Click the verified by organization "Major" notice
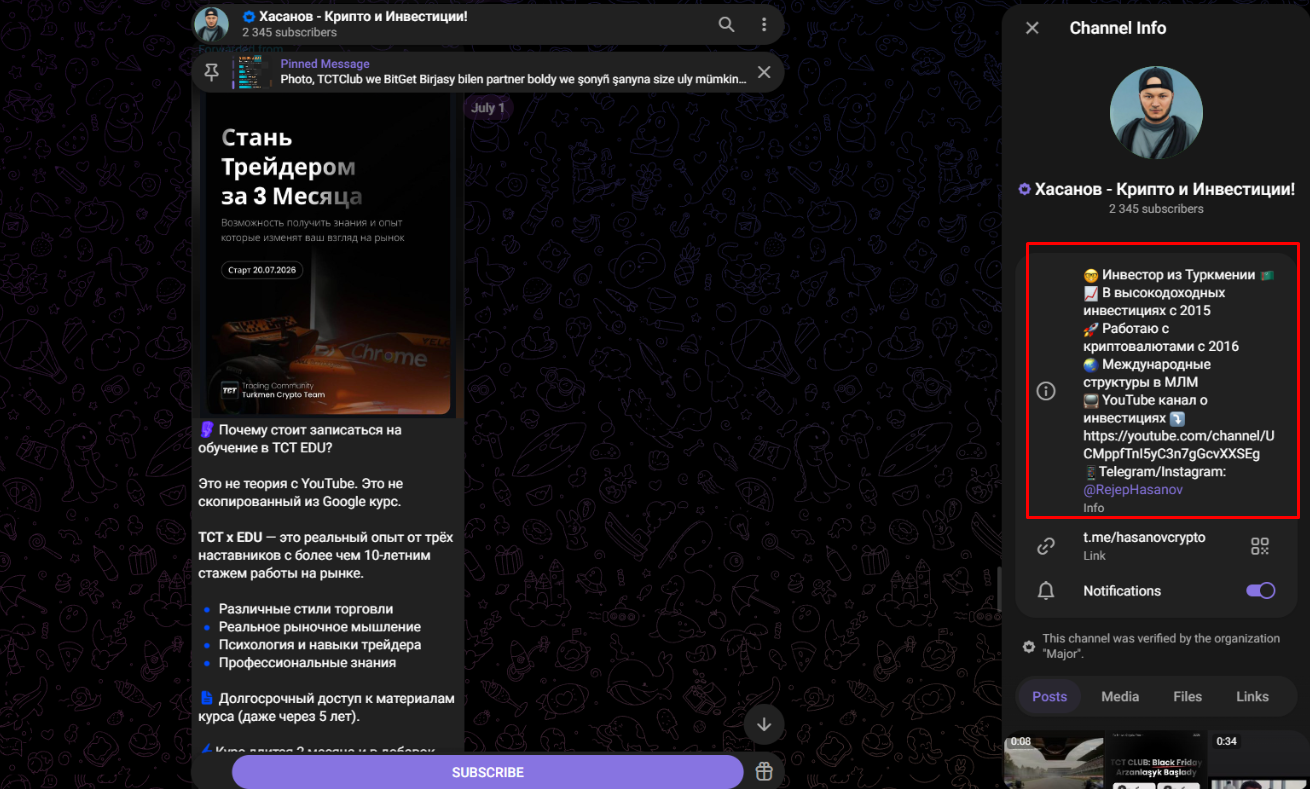The height and width of the screenshot is (789, 1310). pyautogui.click(x=1161, y=646)
